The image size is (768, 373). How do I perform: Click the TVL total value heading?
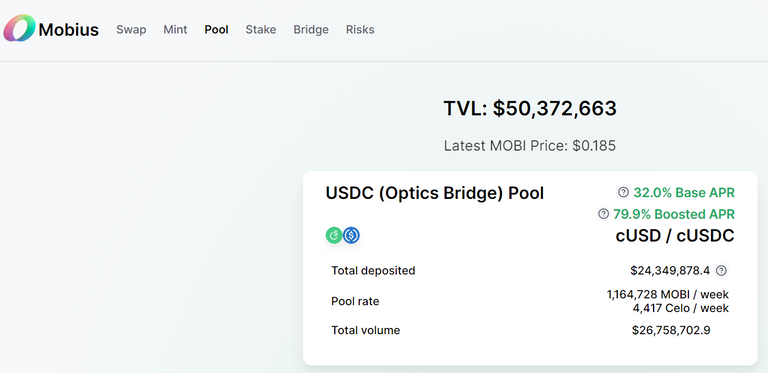click(530, 109)
